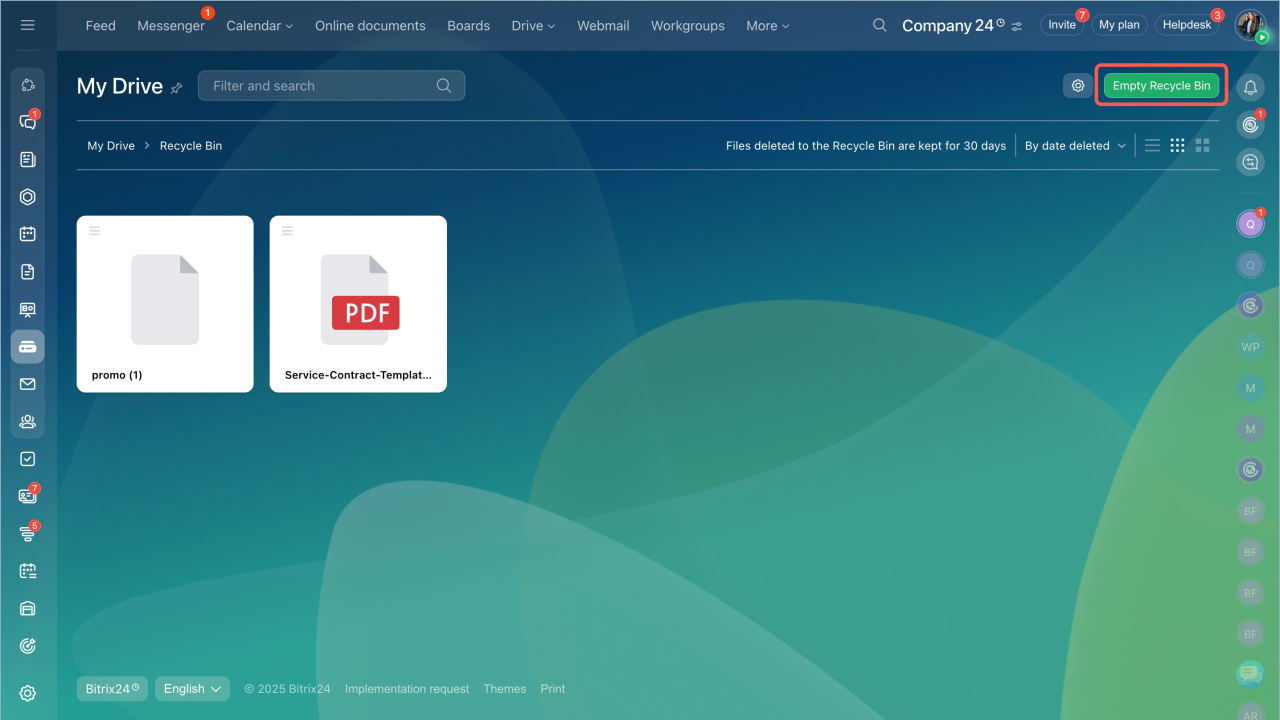
Task: Go to Workgroups in top menu
Action: click(687, 26)
